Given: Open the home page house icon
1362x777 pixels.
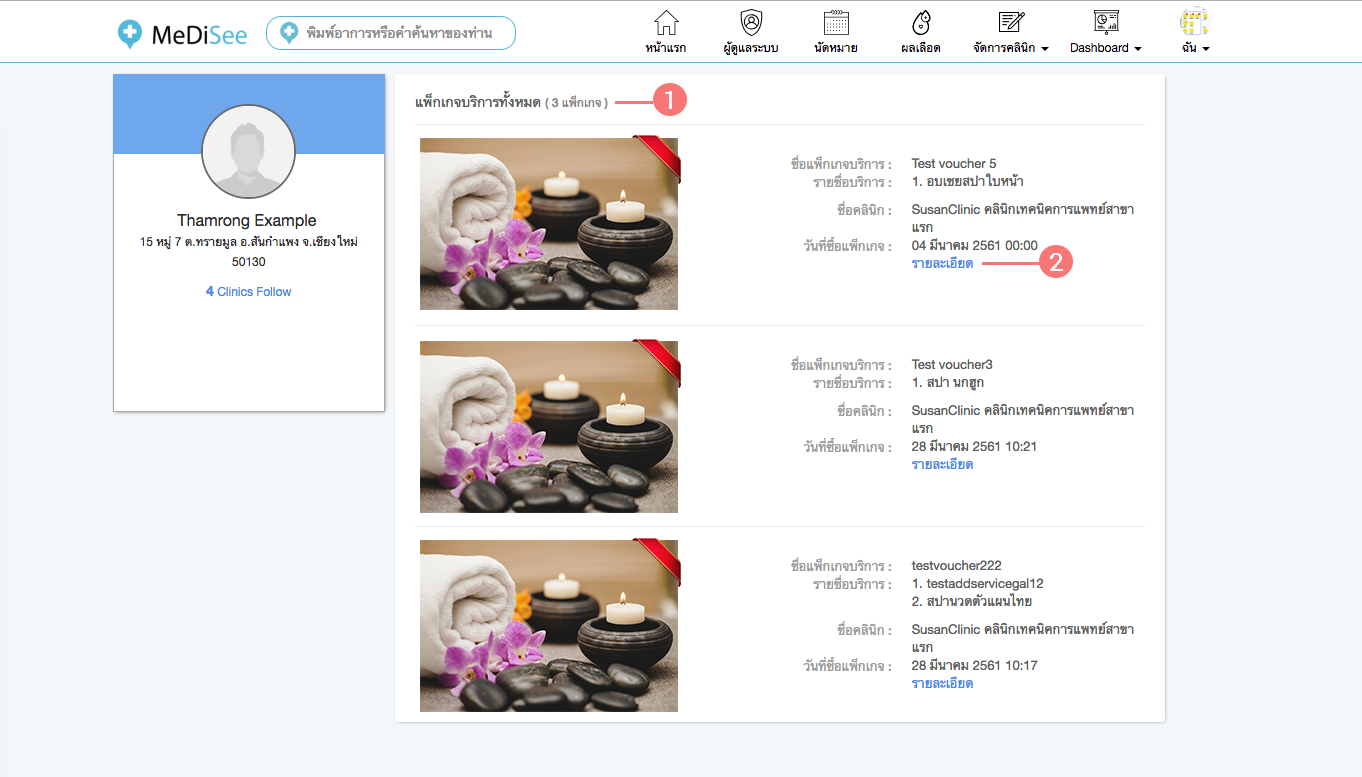Looking at the screenshot, I should click(665, 23).
